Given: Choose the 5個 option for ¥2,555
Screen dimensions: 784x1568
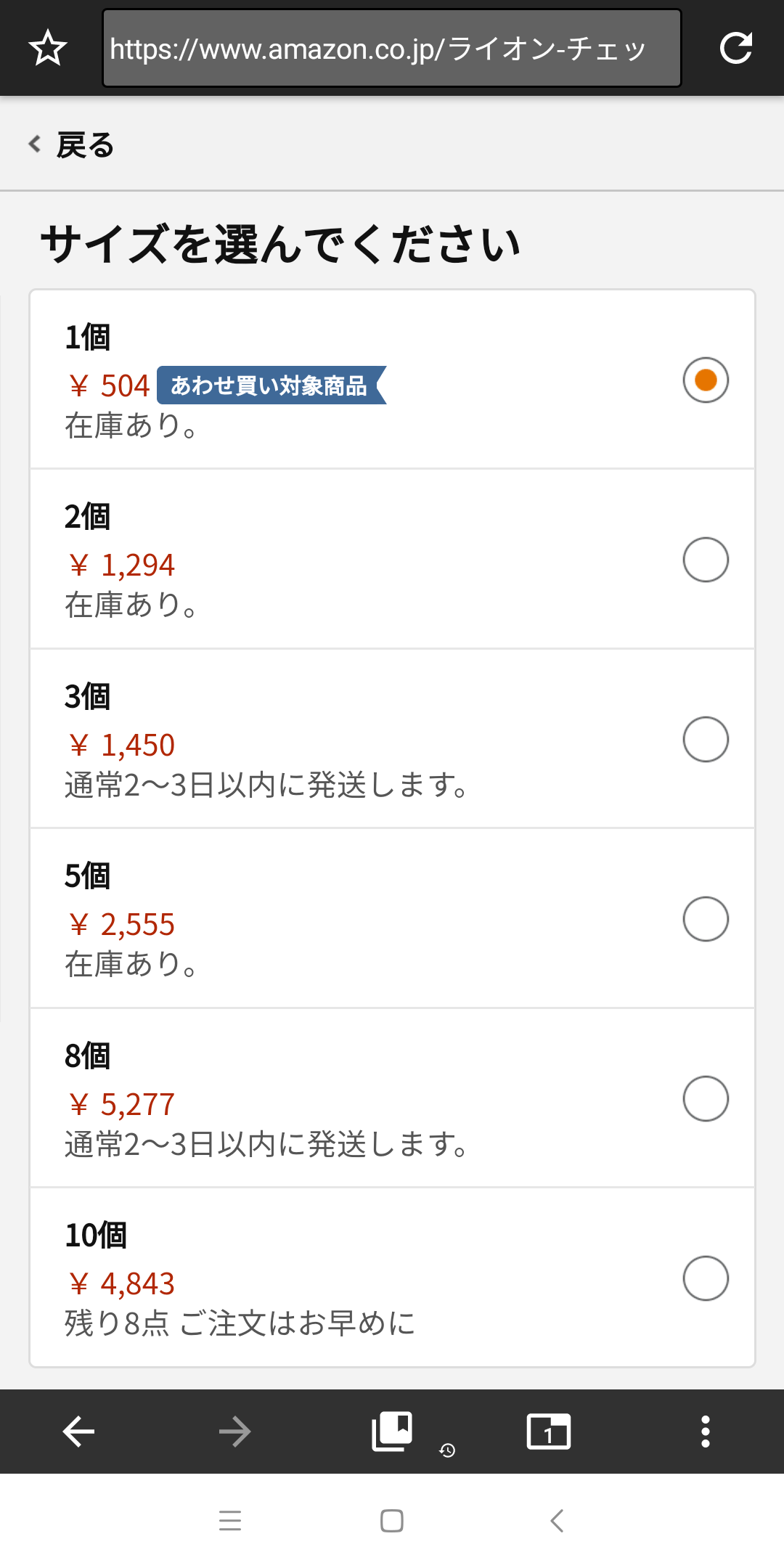Looking at the screenshot, I should pos(392,918).
